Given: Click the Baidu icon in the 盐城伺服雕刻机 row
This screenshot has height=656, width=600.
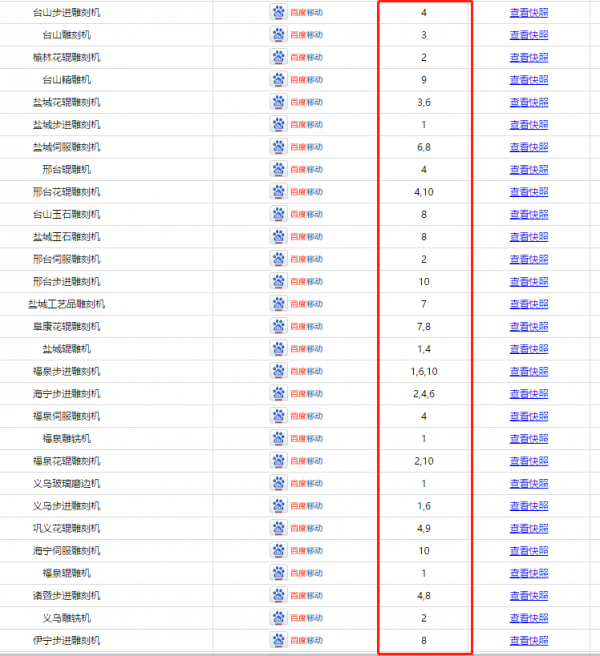Looking at the screenshot, I should tap(278, 147).
